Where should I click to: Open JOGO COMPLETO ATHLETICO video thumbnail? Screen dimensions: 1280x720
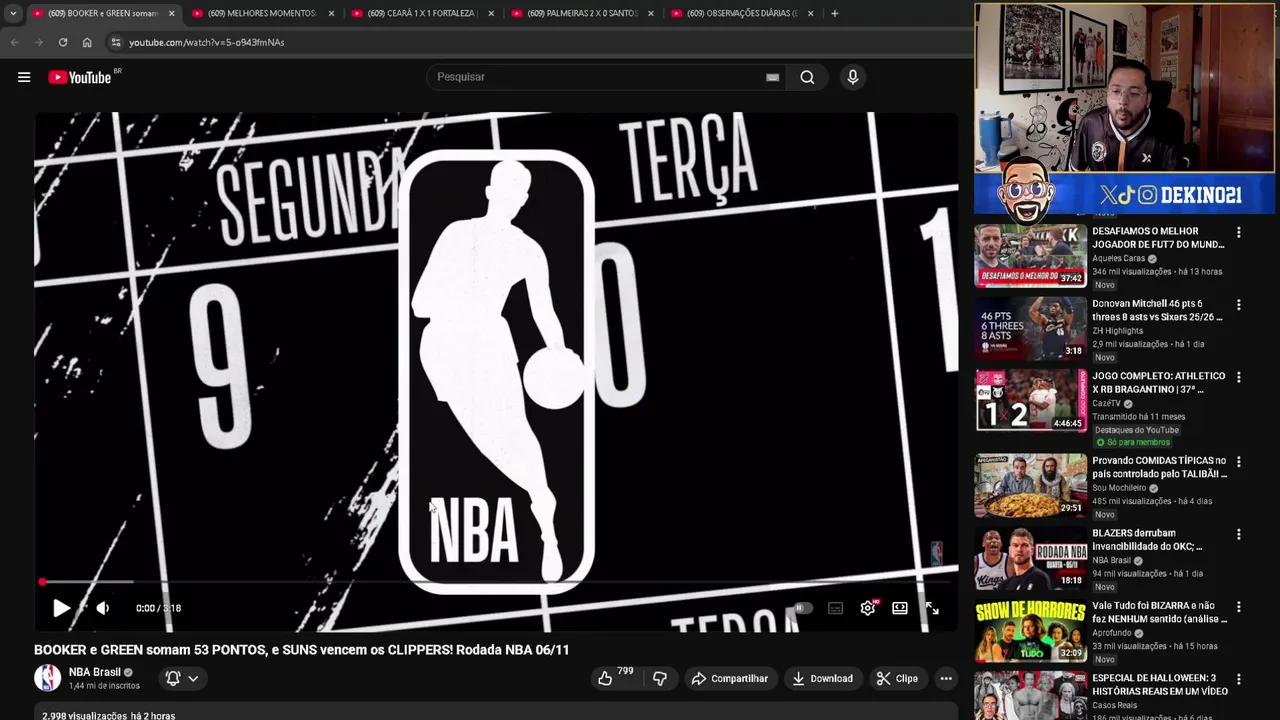tap(1031, 400)
